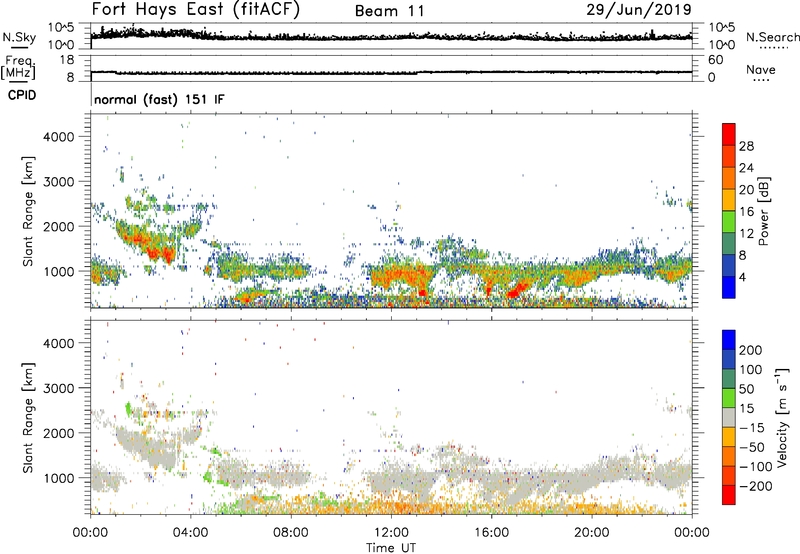Click the 'Time UT' axis title
This screenshot has height=554, width=800.
click(x=391, y=547)
